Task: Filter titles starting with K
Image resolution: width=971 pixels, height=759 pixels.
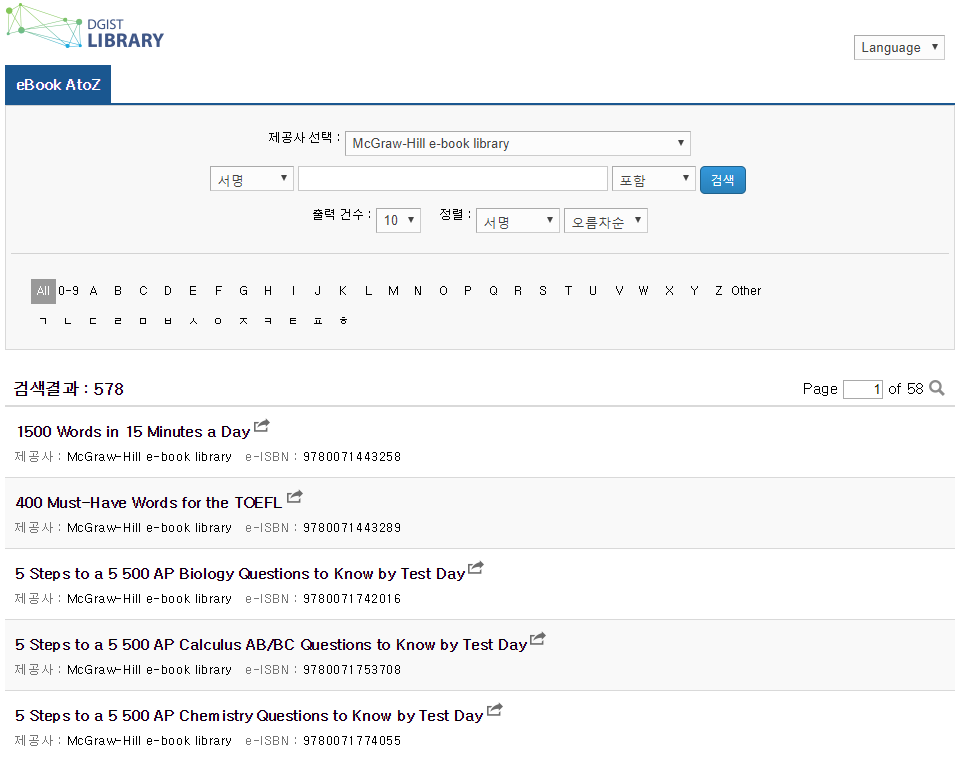Action: click(343, 291)
